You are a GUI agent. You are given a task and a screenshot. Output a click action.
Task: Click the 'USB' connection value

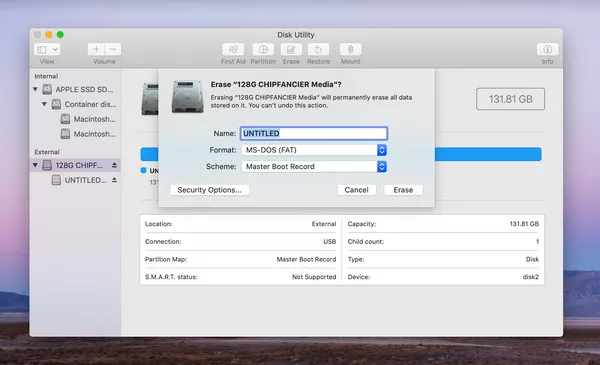click(329, 241)
